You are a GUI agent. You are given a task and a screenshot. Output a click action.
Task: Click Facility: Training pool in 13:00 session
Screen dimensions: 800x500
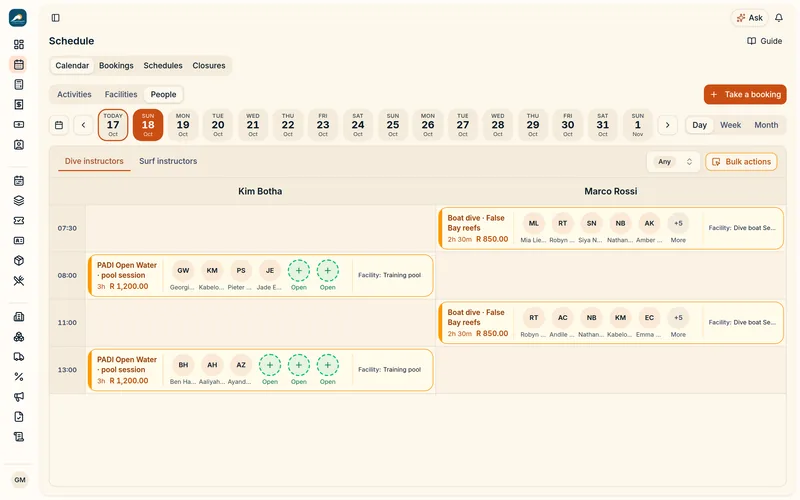[x=390, y=369]
